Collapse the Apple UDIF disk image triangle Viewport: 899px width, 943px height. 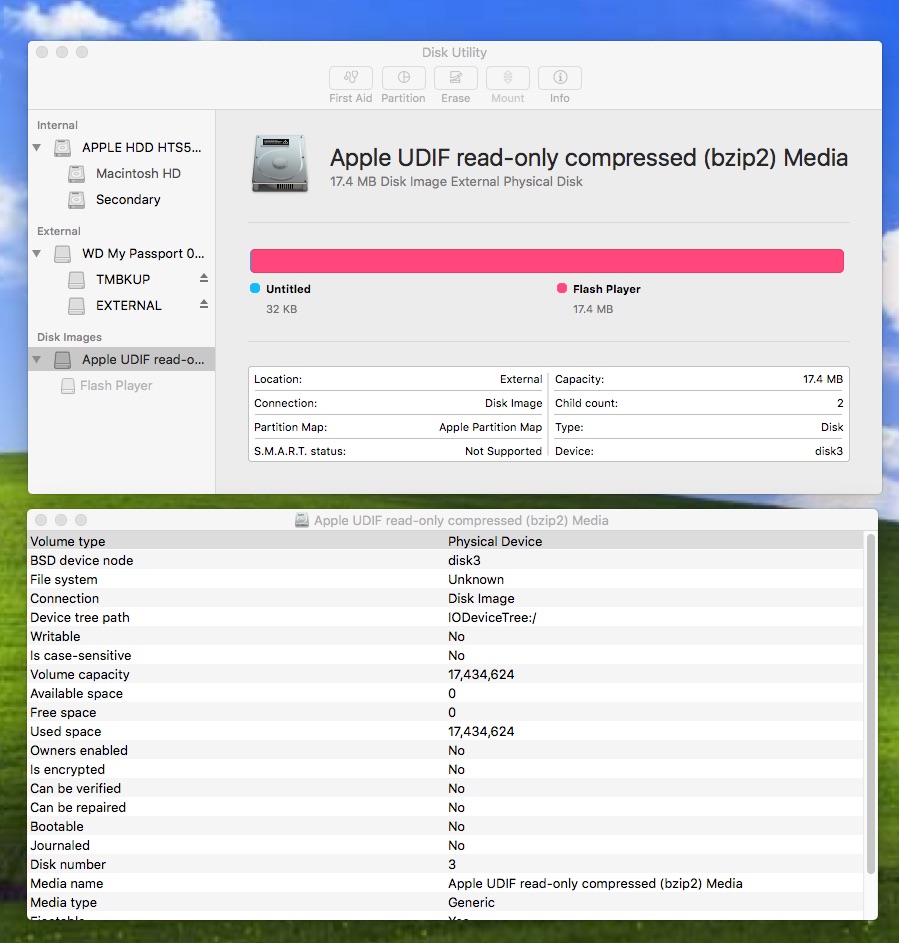pyautogui.click(x=37, y=360)
